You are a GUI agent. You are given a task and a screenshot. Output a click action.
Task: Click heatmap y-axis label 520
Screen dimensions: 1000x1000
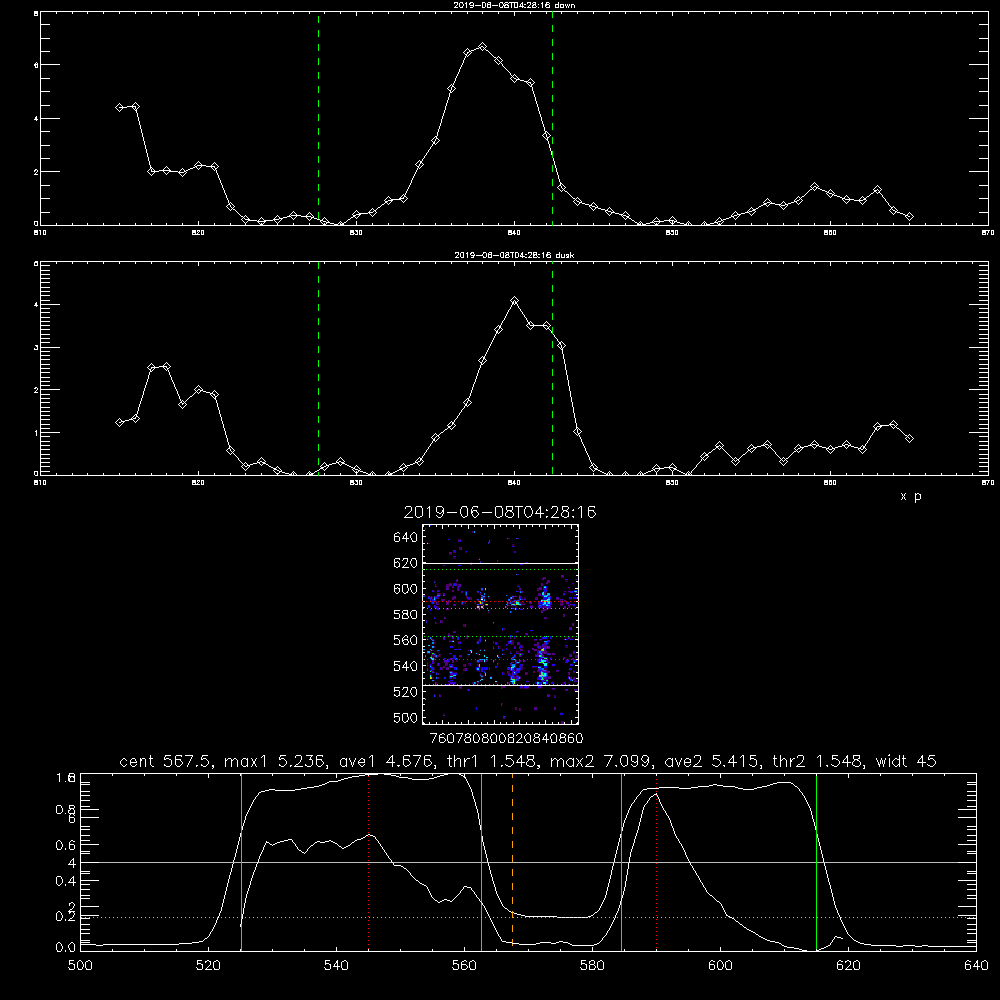pos(406,692)
